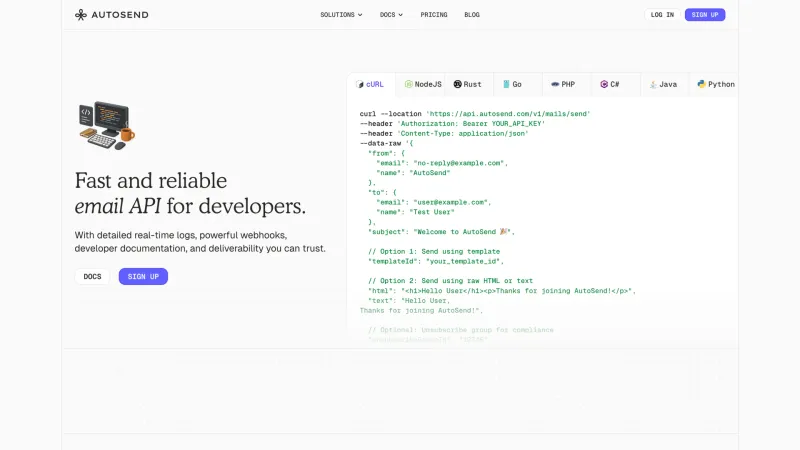The image size is (800, 450).
Task: Click the Java cup icon
Action: coord(653,84)
